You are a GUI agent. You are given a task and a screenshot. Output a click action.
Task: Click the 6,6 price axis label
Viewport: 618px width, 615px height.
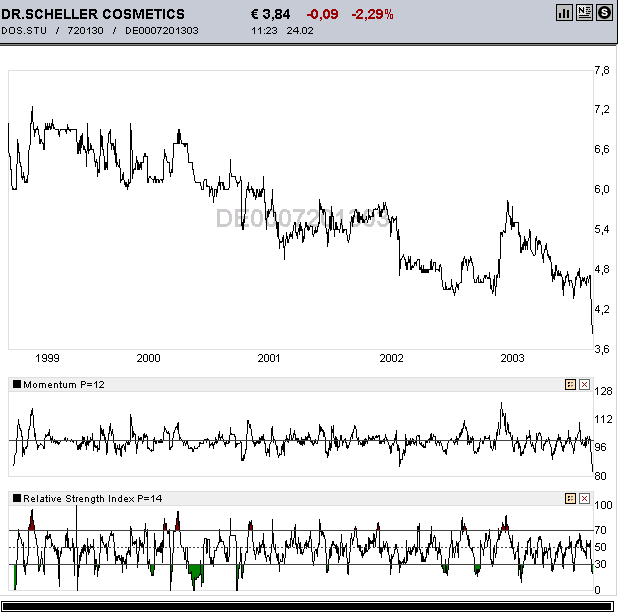point(602,149)
